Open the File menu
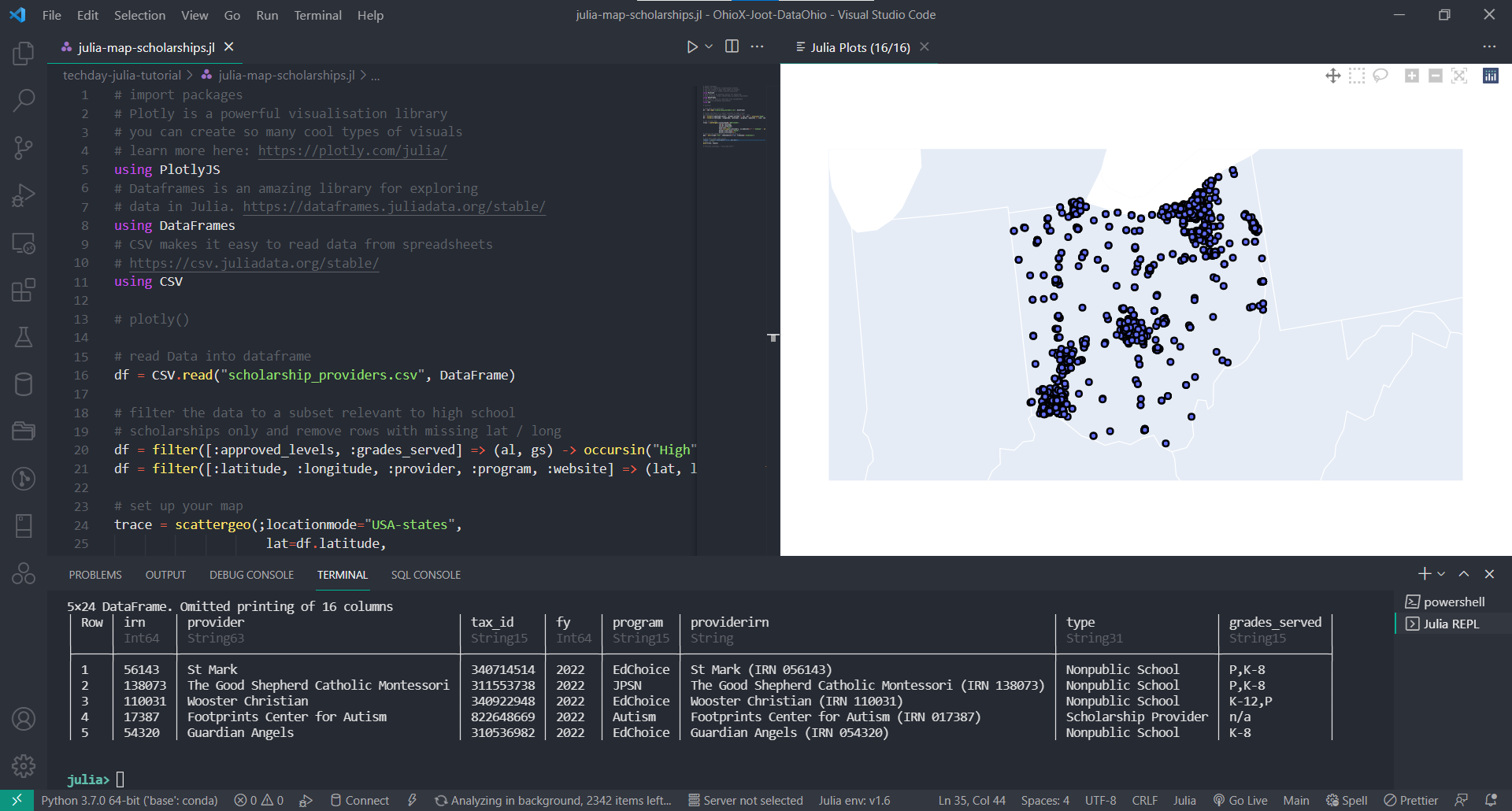Viewport: 1512px width, 811px height. (x=52, y=15)
